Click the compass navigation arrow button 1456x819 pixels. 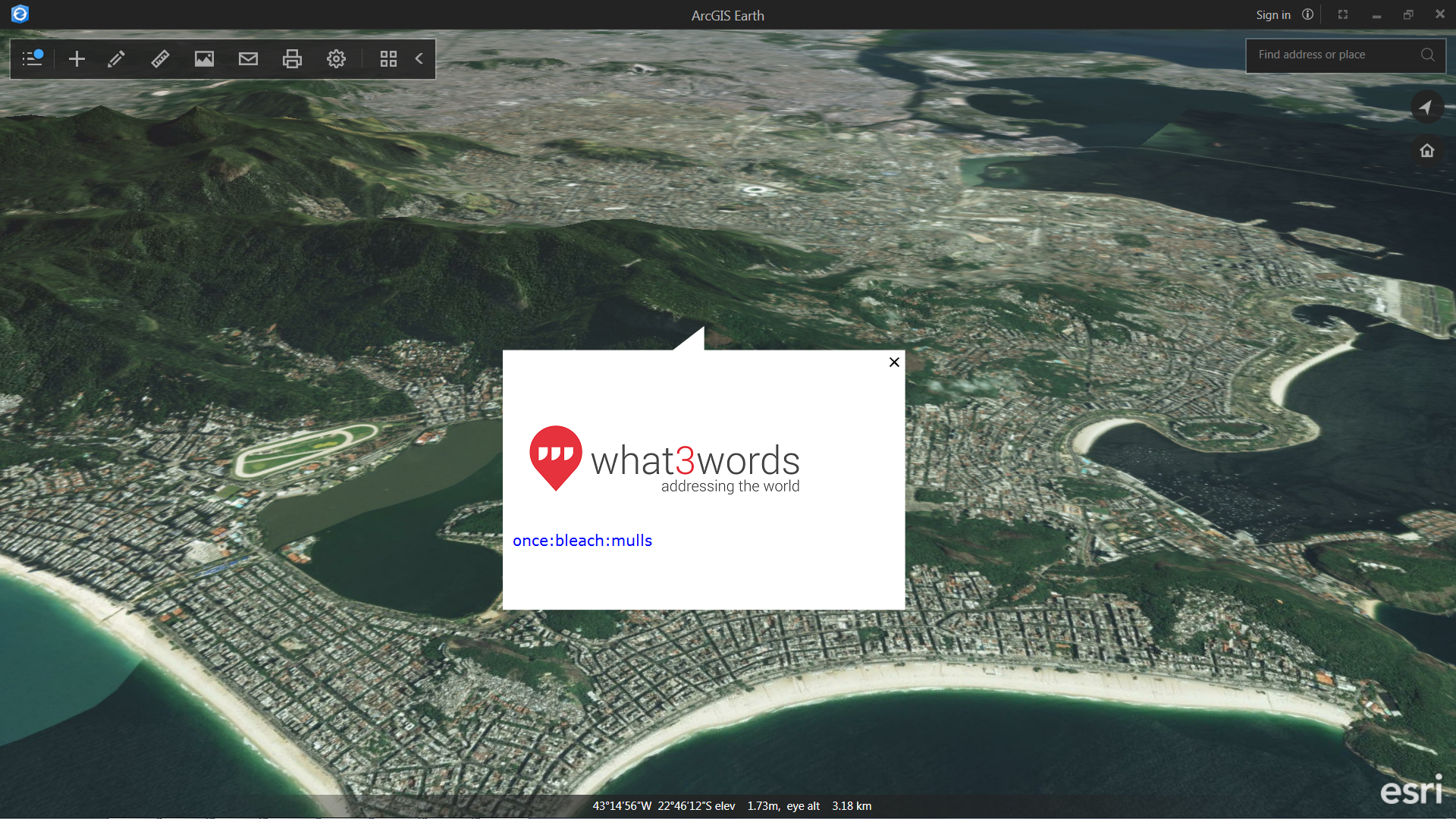pos(1426,107)
